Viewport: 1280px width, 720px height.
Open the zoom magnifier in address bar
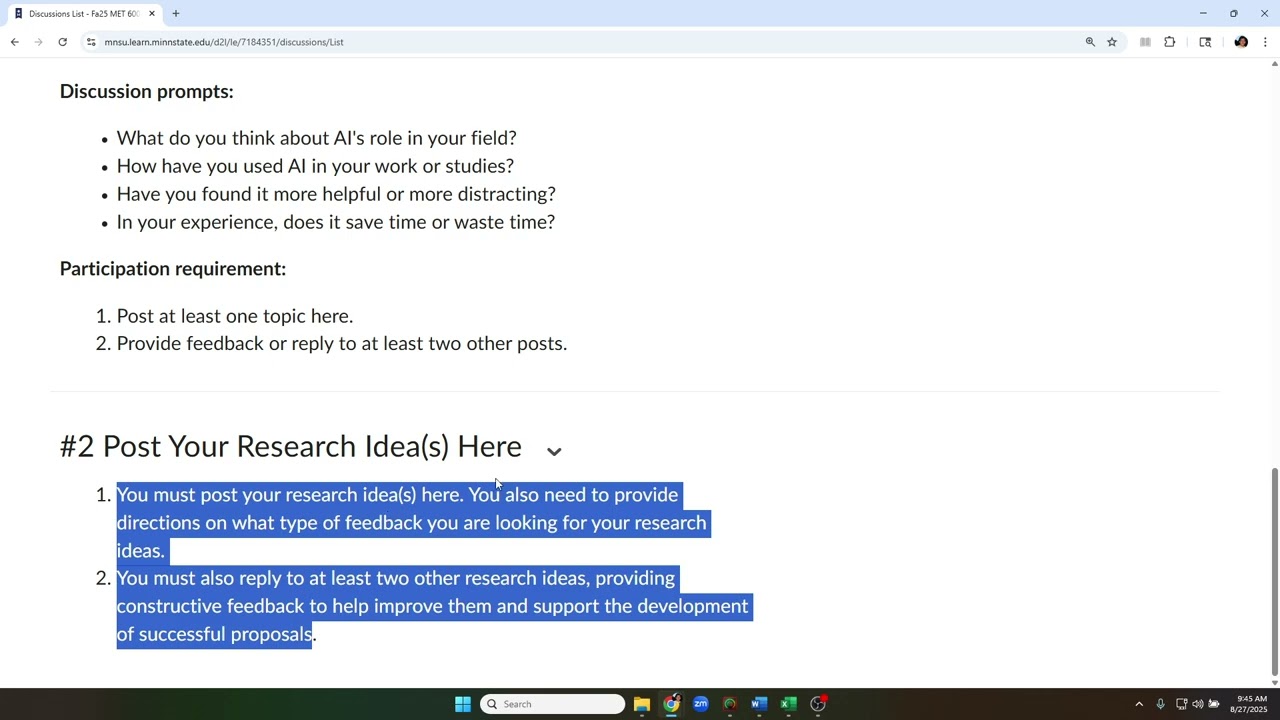(x=1090, y=42)
